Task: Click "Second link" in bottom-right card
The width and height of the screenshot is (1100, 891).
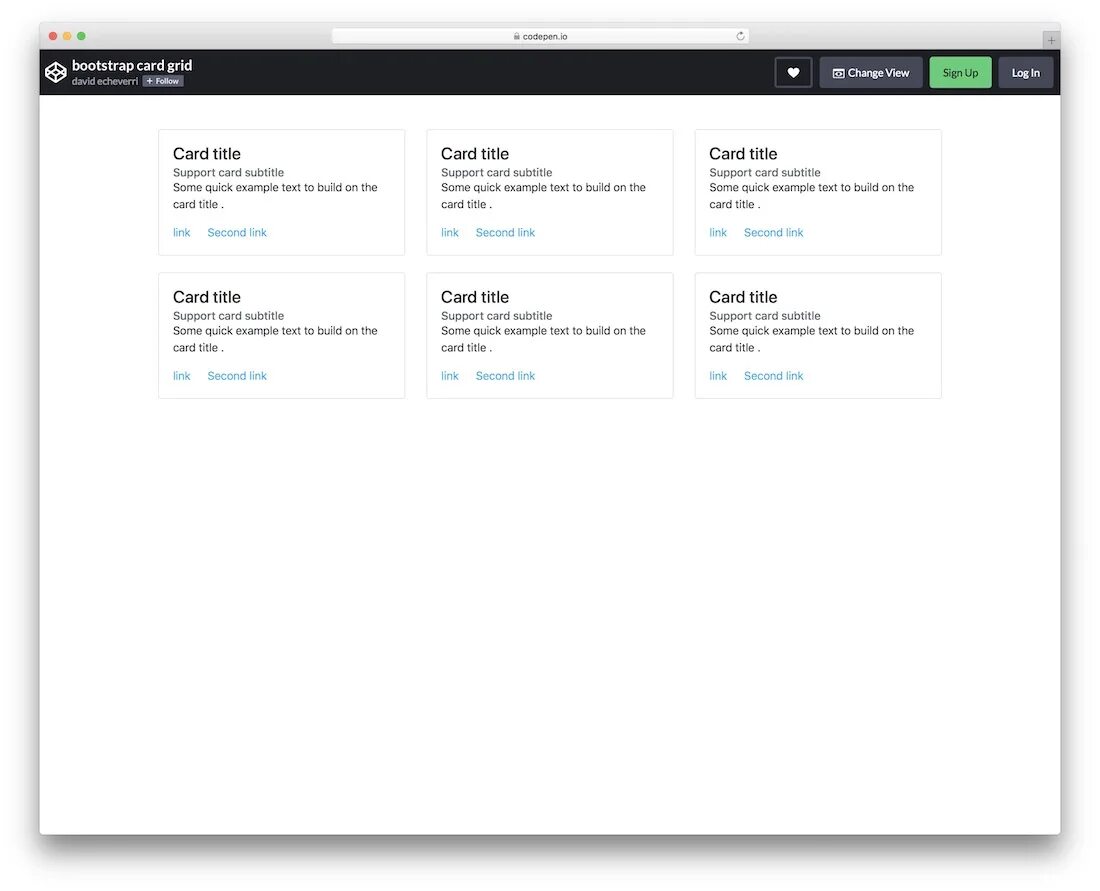Action: click(773, 375)
